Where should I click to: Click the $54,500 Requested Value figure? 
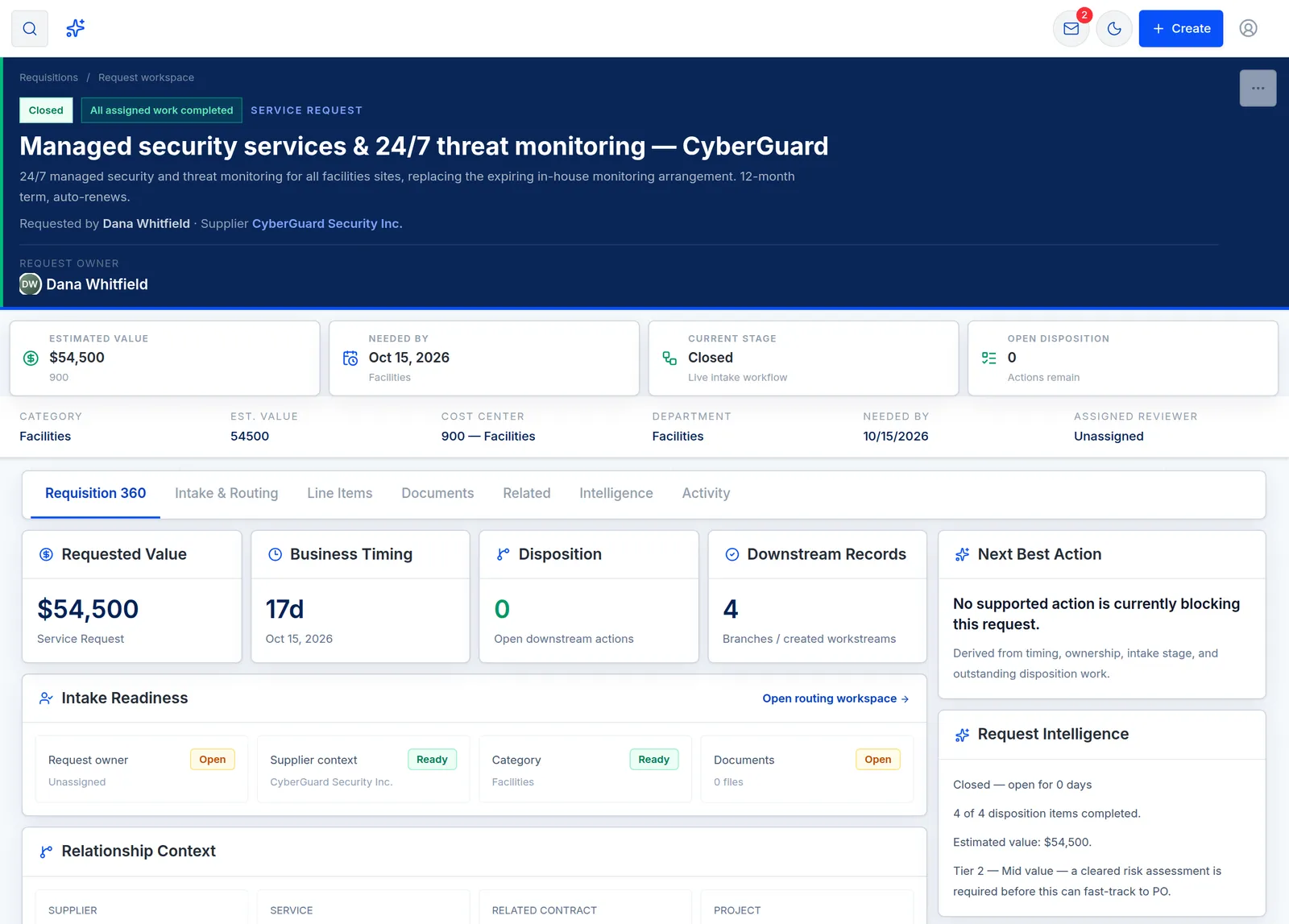click(x=88, y=609)
